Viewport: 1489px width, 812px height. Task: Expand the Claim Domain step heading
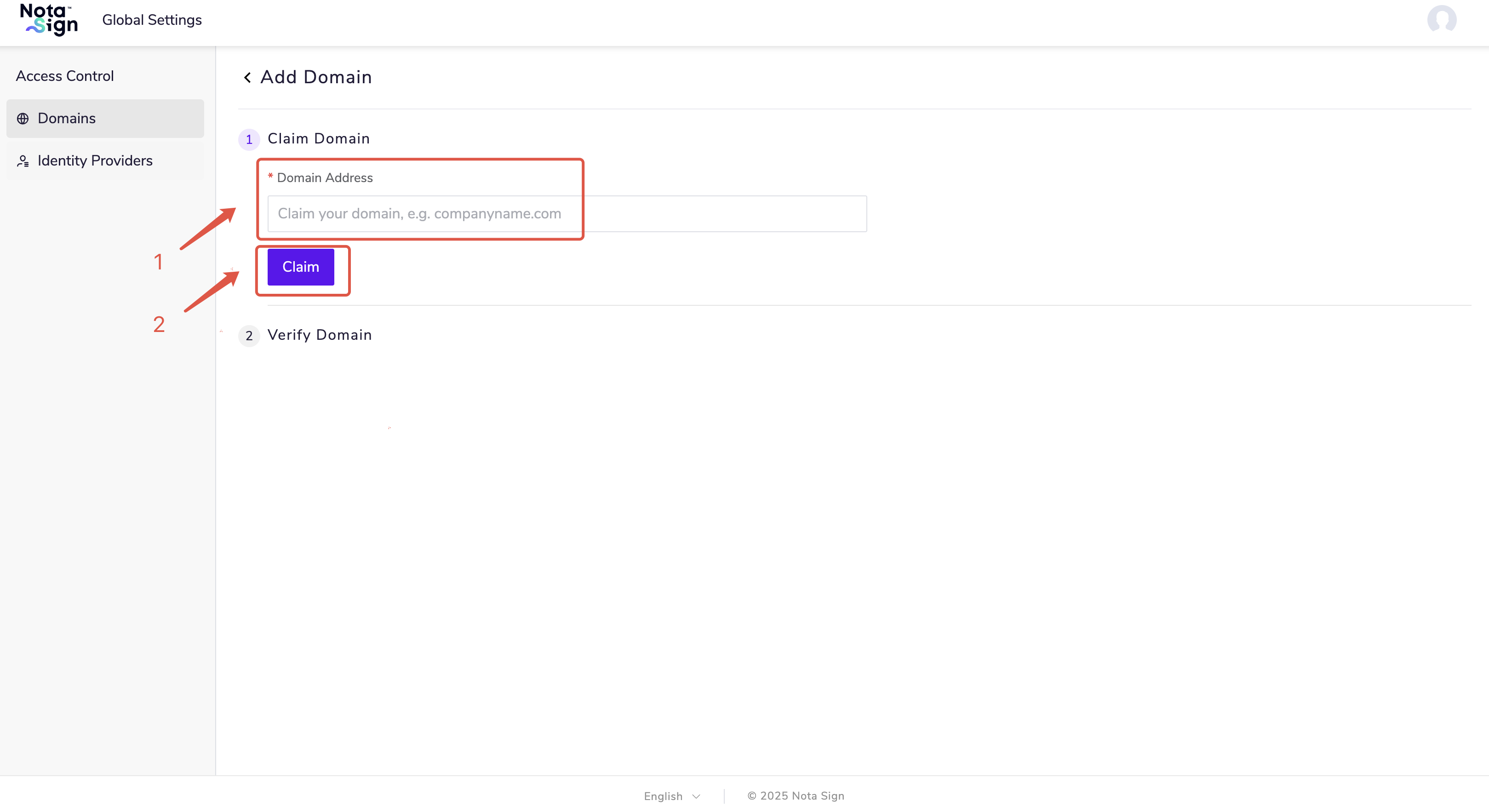click(319, 139)
